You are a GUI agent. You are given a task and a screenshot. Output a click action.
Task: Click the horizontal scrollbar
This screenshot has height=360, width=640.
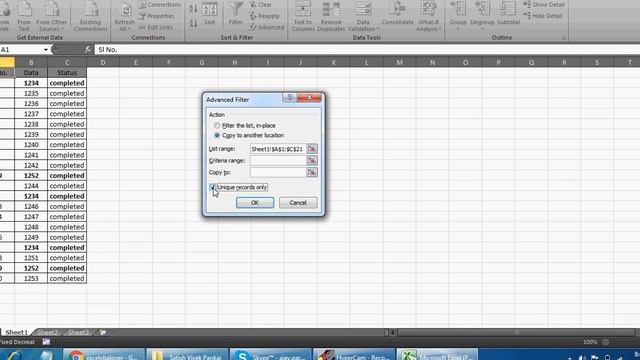click(x=516, y=332)
